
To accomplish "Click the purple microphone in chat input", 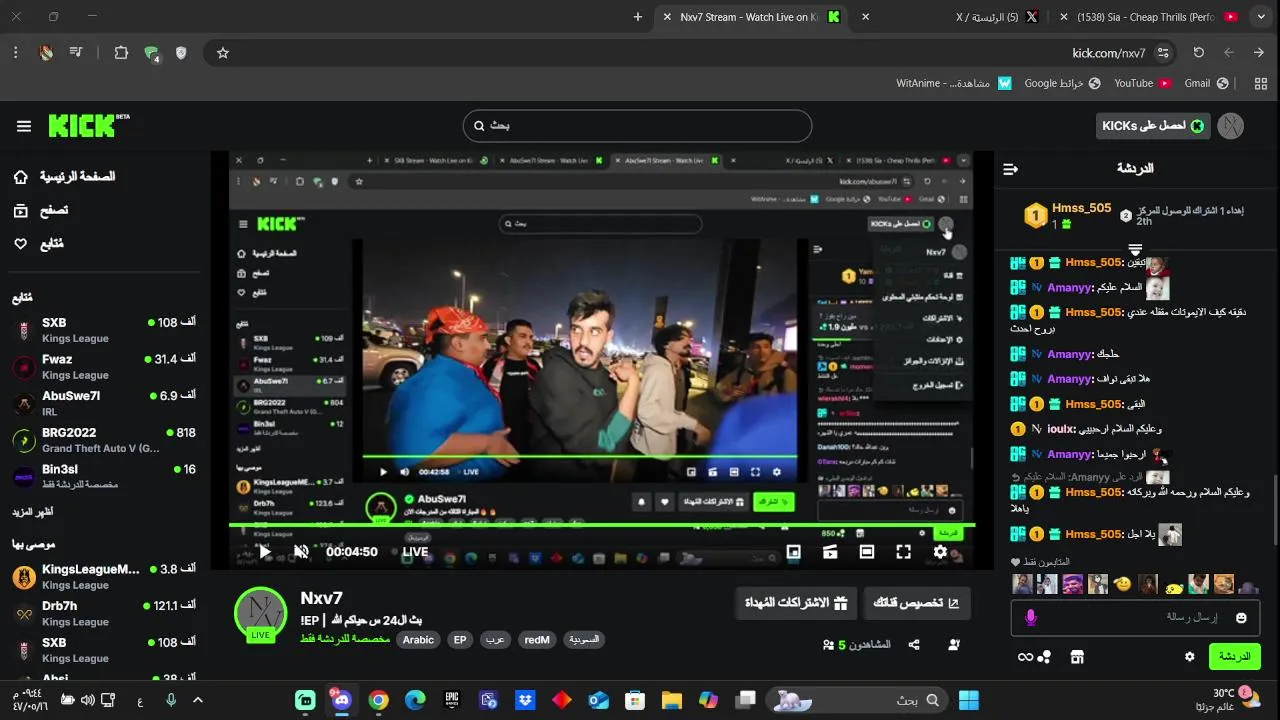I will pos(1031,618).
